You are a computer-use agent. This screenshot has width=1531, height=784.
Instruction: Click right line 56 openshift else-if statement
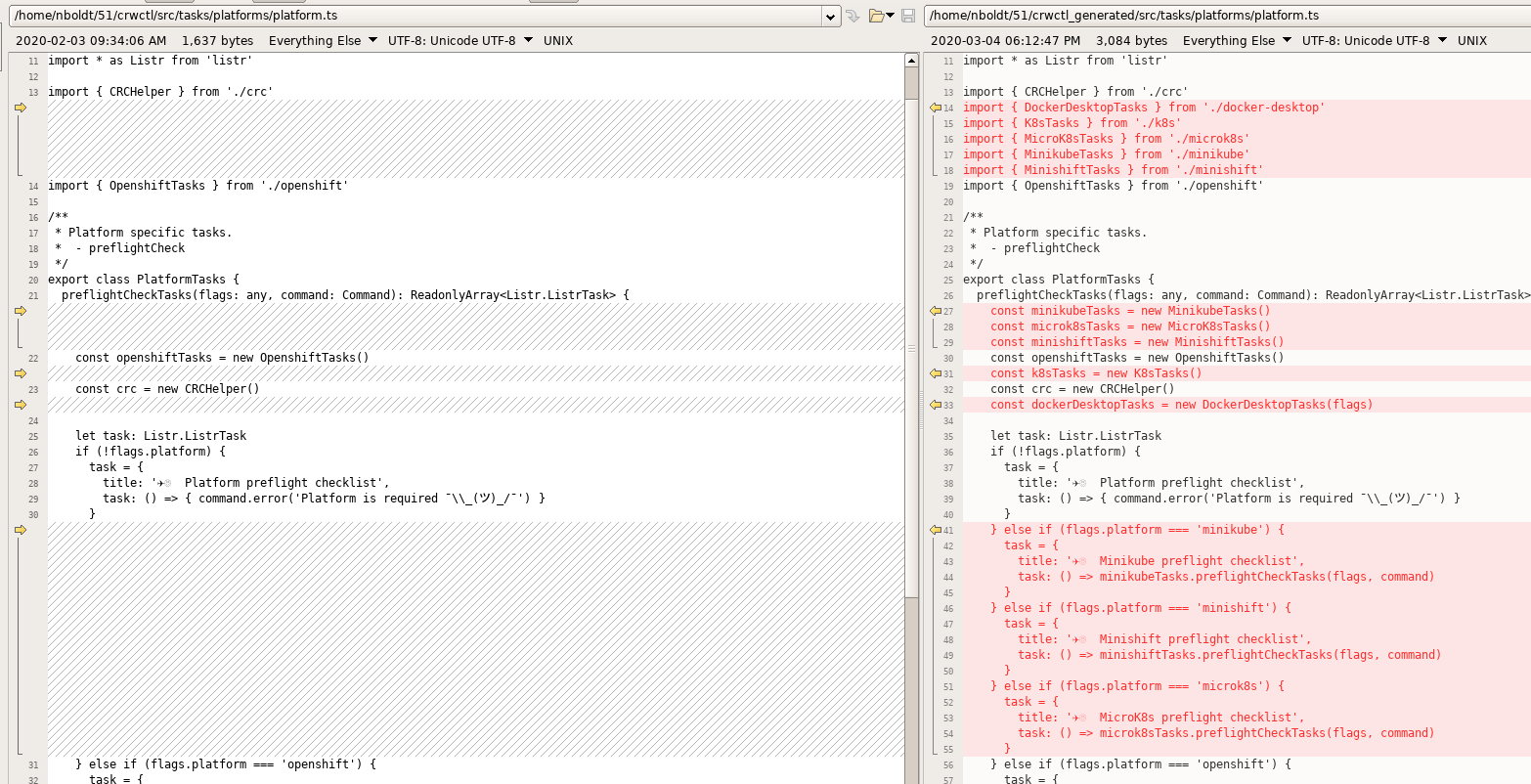click(x=1141, y=764)
